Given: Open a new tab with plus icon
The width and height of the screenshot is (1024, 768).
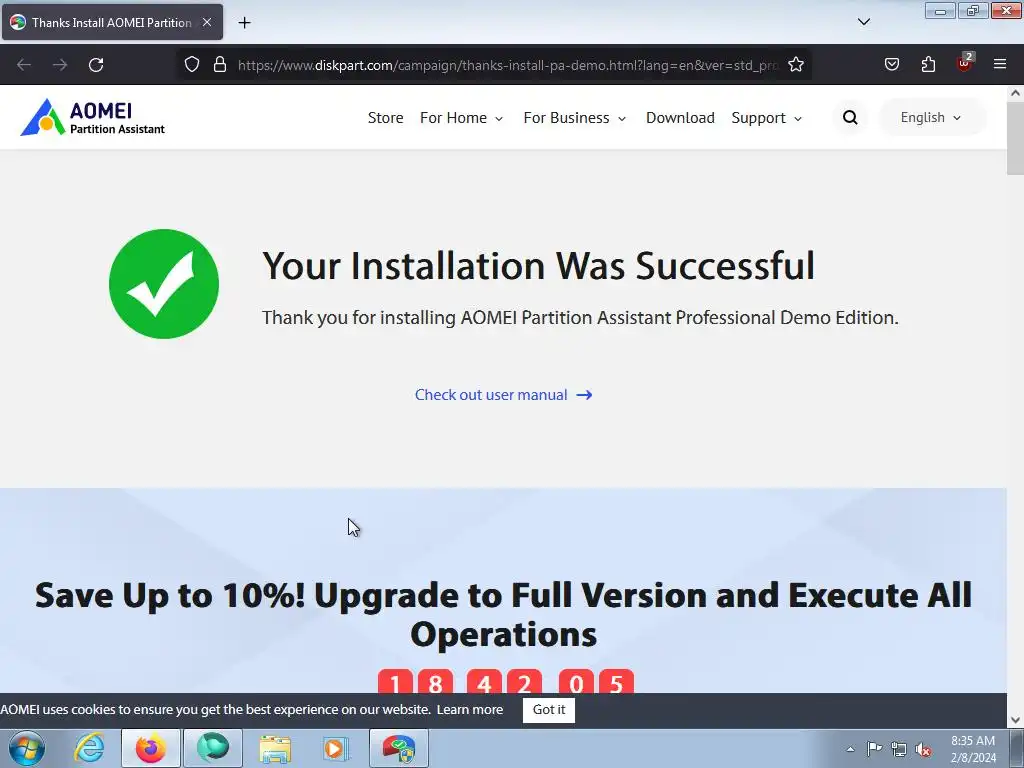Looking at the screenshot, I should [244, 23].
